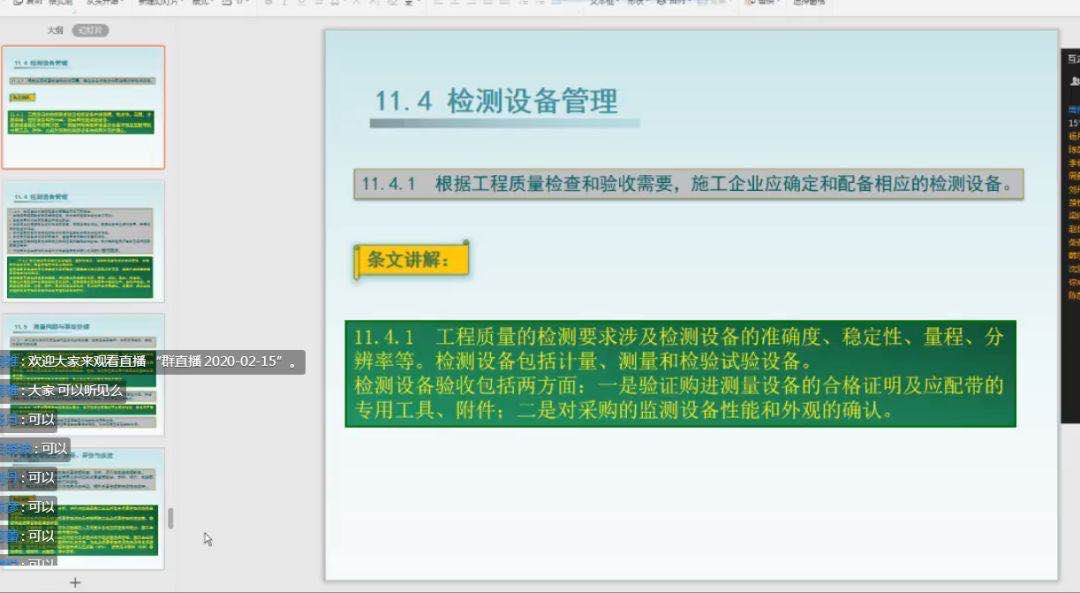Viewport: 1080px width, 593px height.
Task: Open the 形状 shapes dropdown
Action: point(638,3)
